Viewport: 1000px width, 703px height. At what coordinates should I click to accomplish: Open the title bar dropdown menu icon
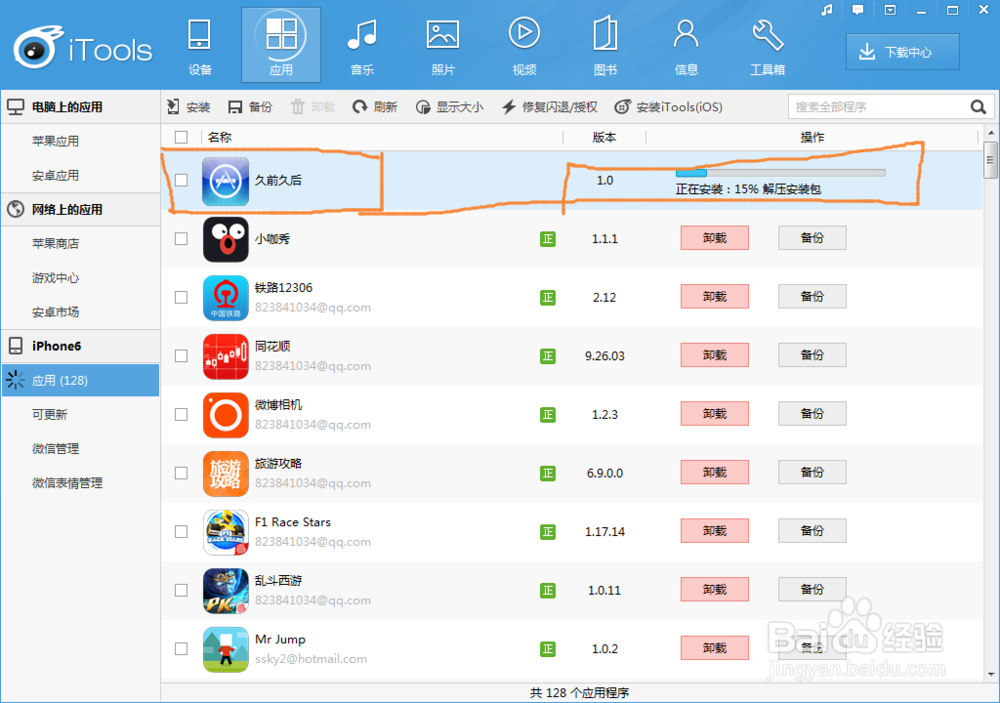[x=890, y=10]
